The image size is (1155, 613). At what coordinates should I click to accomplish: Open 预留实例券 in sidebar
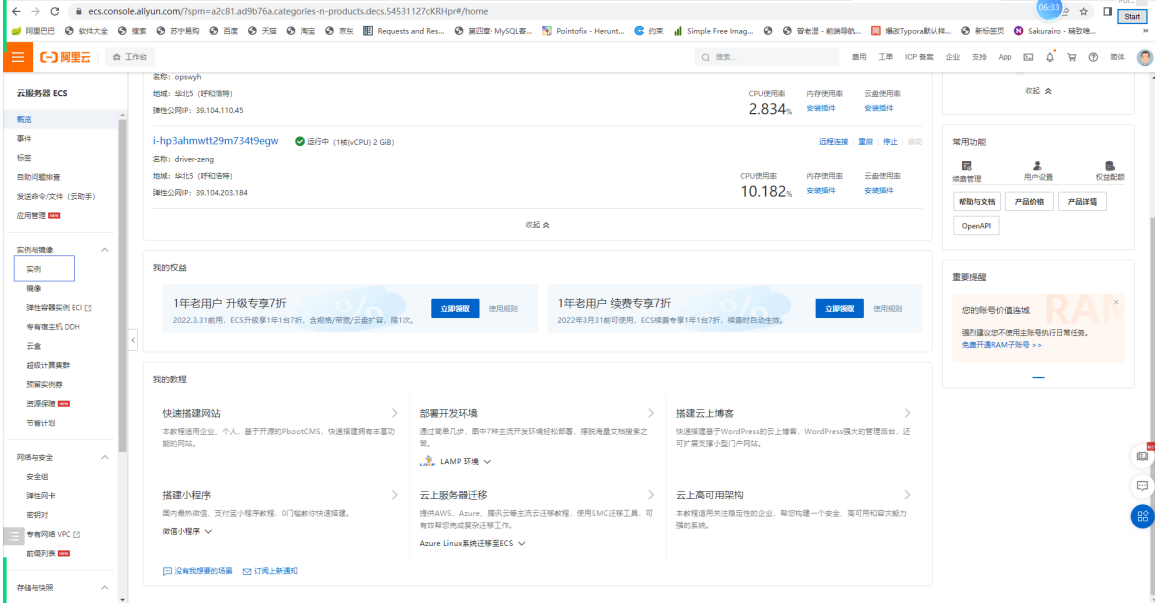pos(44,385)
